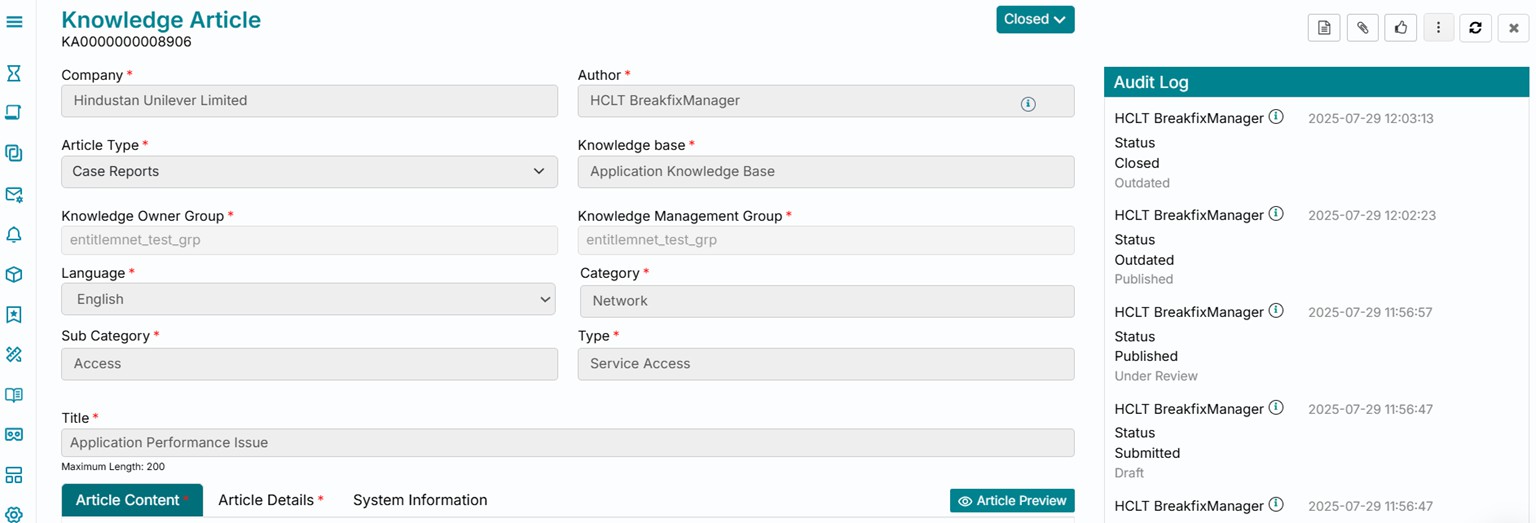Open the System Information tab
Image resolution: width=1536 pixels, height=523 pixels.
point(420,500)
